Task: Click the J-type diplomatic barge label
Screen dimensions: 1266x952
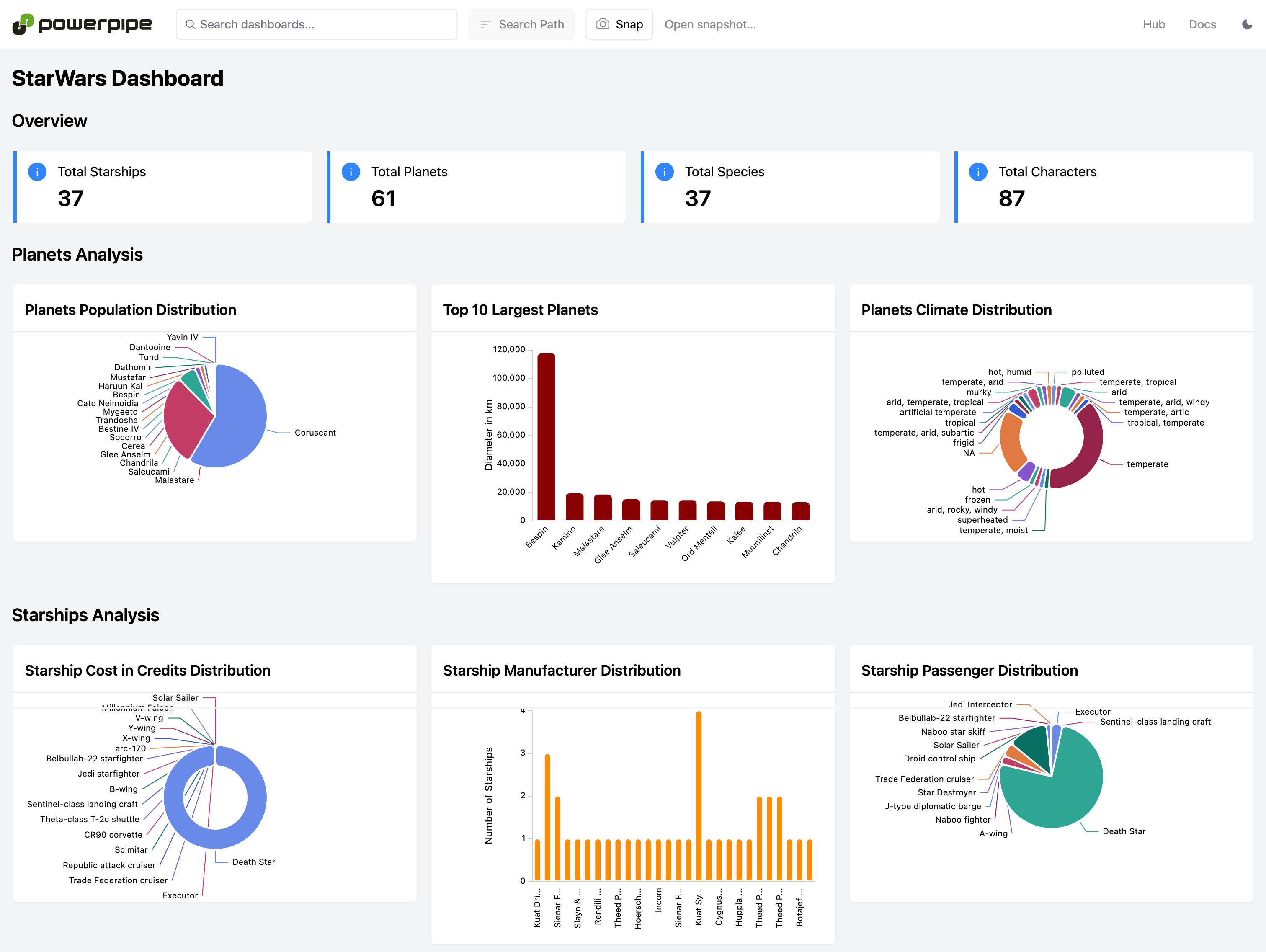Action: [x=933, y=807]
